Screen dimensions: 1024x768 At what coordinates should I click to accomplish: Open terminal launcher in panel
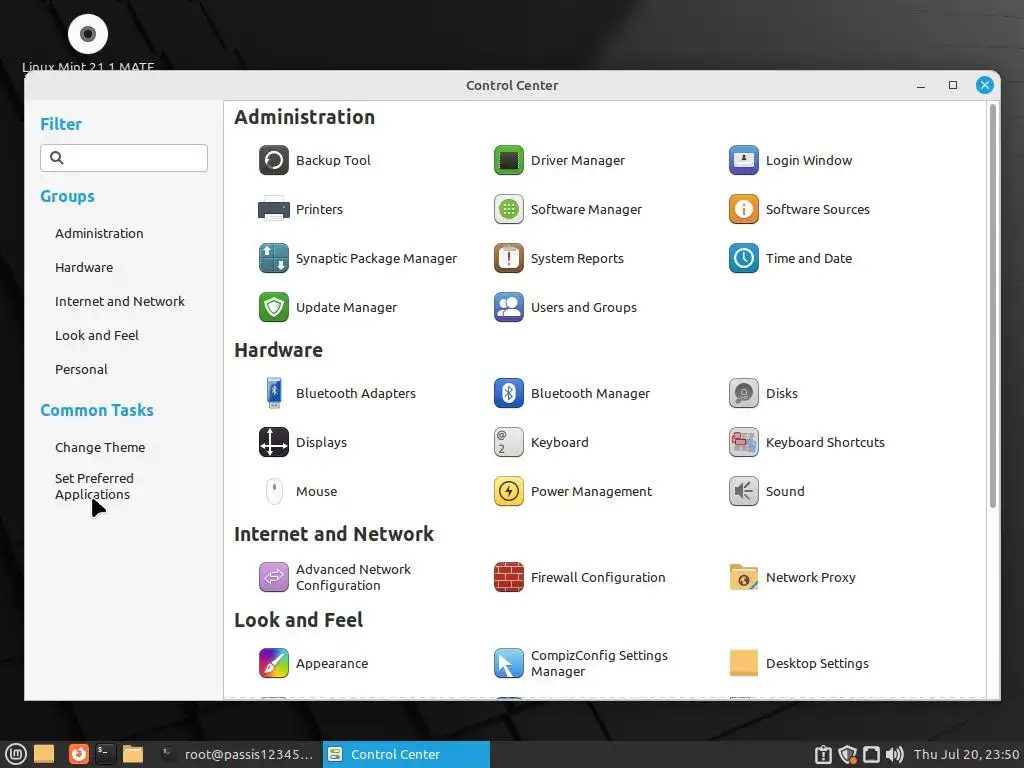(105, 754)
